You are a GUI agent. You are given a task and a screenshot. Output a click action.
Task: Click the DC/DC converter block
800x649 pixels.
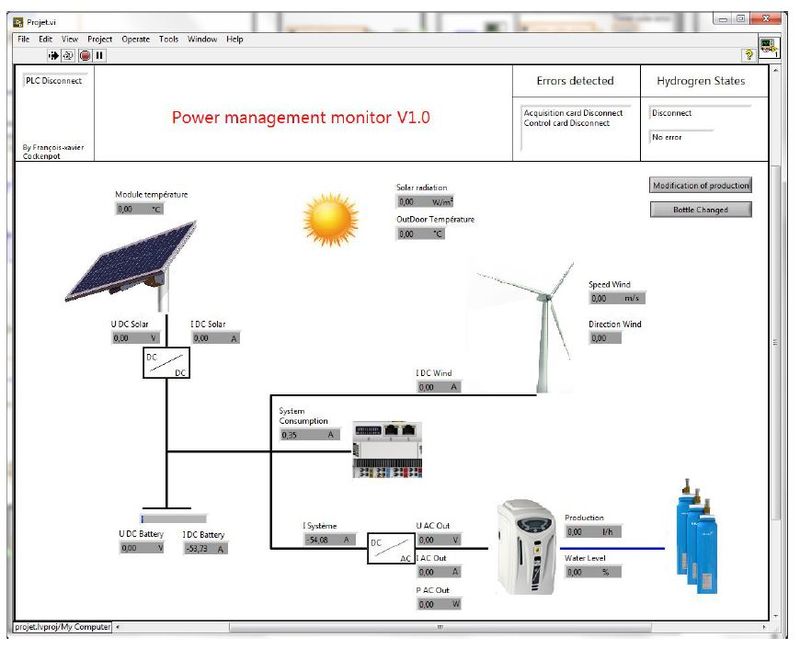point(165,364)
